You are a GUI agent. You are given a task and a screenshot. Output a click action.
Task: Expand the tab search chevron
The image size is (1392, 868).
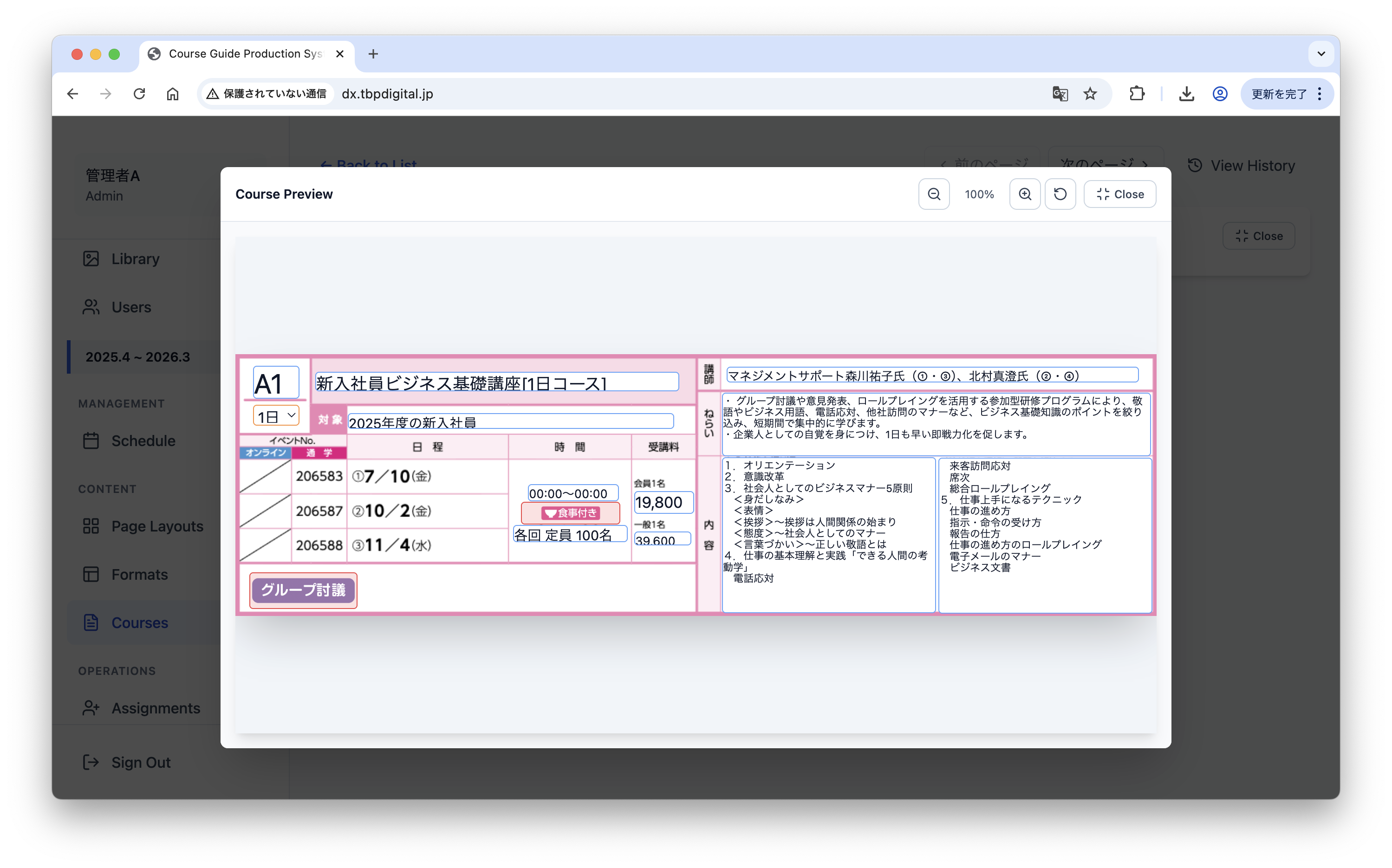pyautogui.click(x=1321, y=54)
